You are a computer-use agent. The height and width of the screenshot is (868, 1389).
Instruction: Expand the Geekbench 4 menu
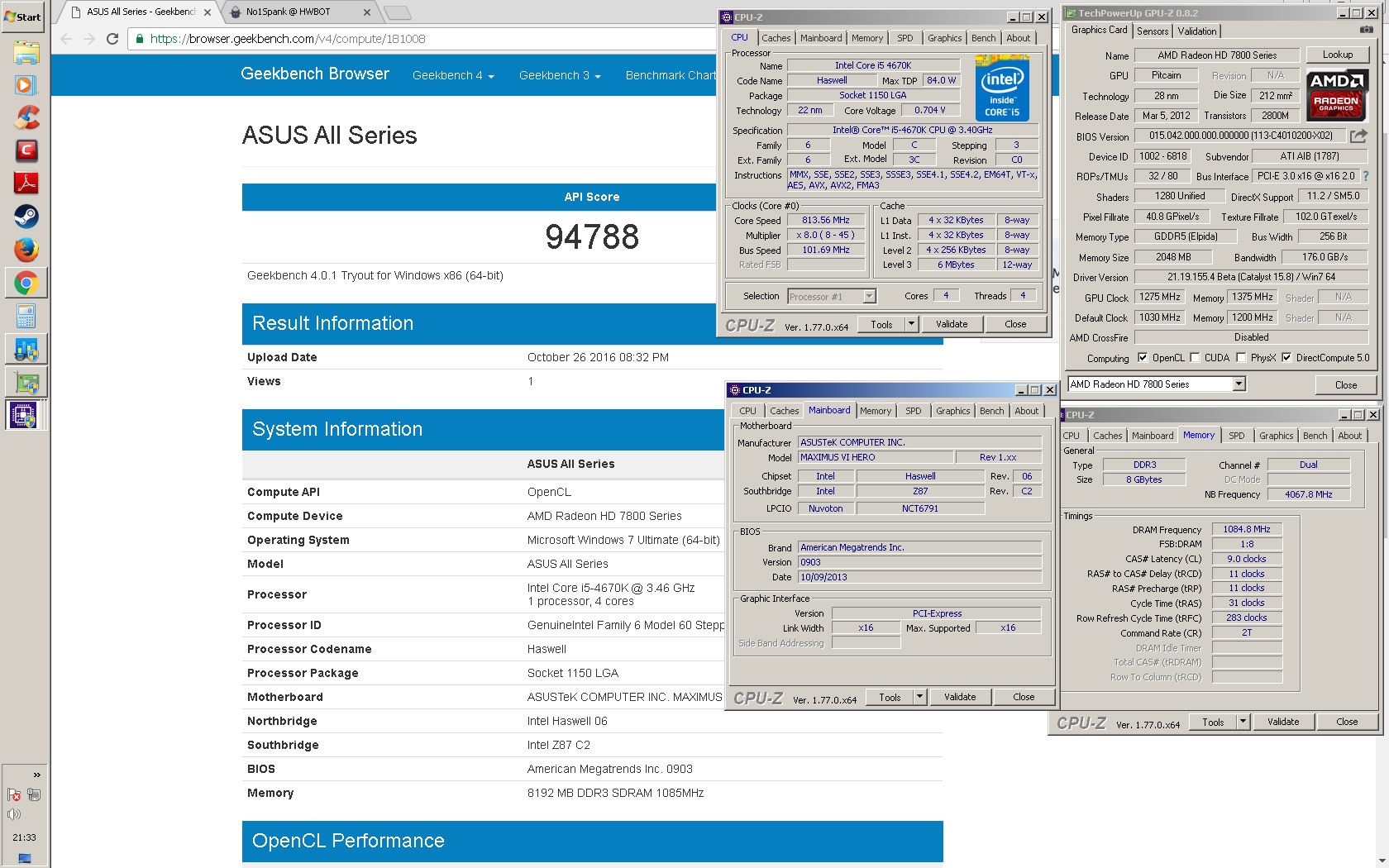[x=453, y=75]
